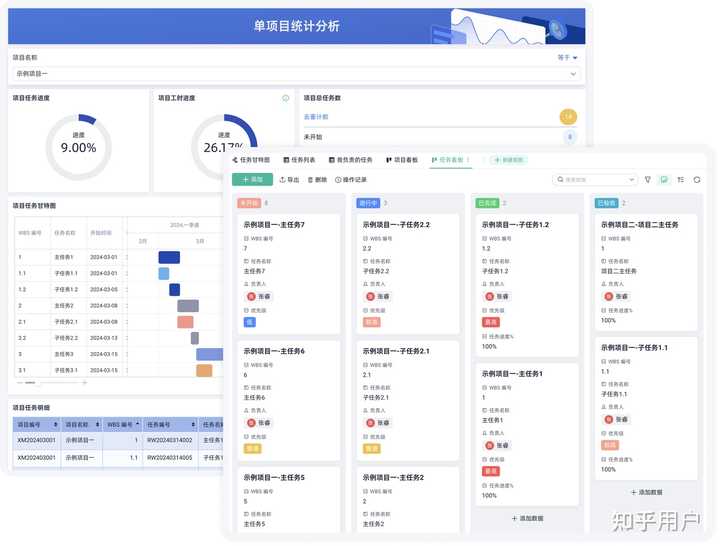Click the 未开始 orange column label
720x546 pixels.
pos(249,203)
